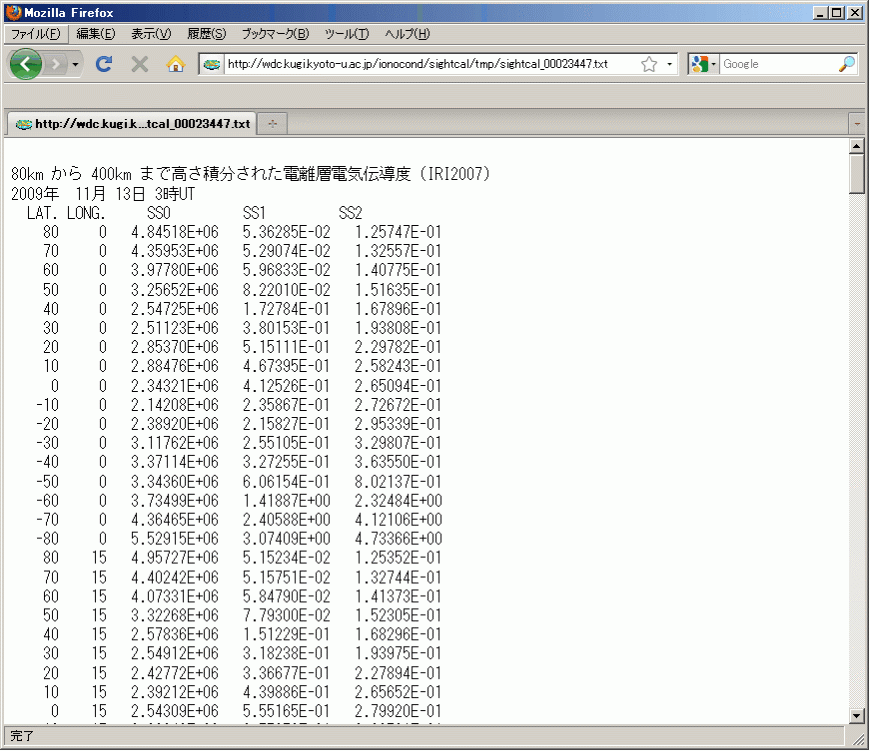Maximize the Firefox window

(x=837, y=12)
